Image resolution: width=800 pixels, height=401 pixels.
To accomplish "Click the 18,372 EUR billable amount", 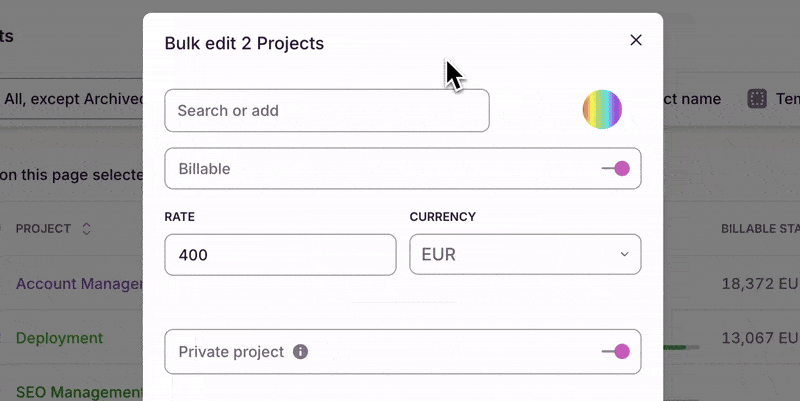I will pyautogui.click(x=760, y=284).
